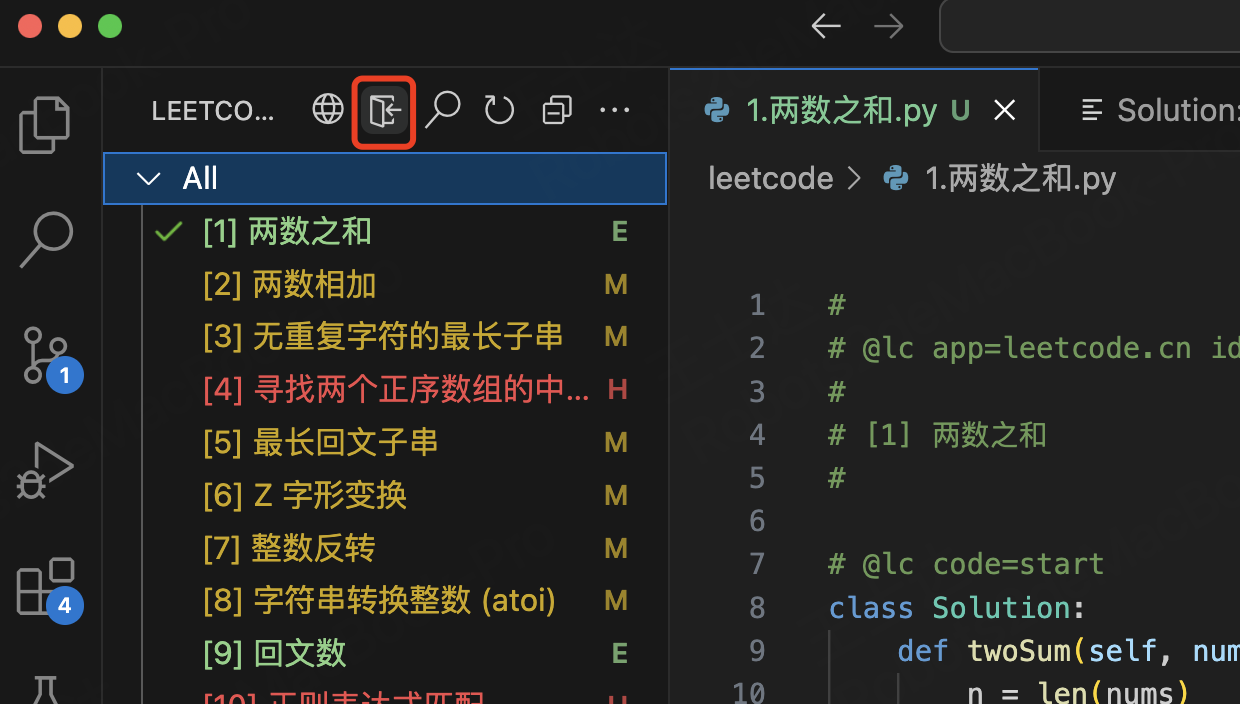Open Source Control view with badge 1
Screen dimensions: 1240x704
click(x=48, y=358)
